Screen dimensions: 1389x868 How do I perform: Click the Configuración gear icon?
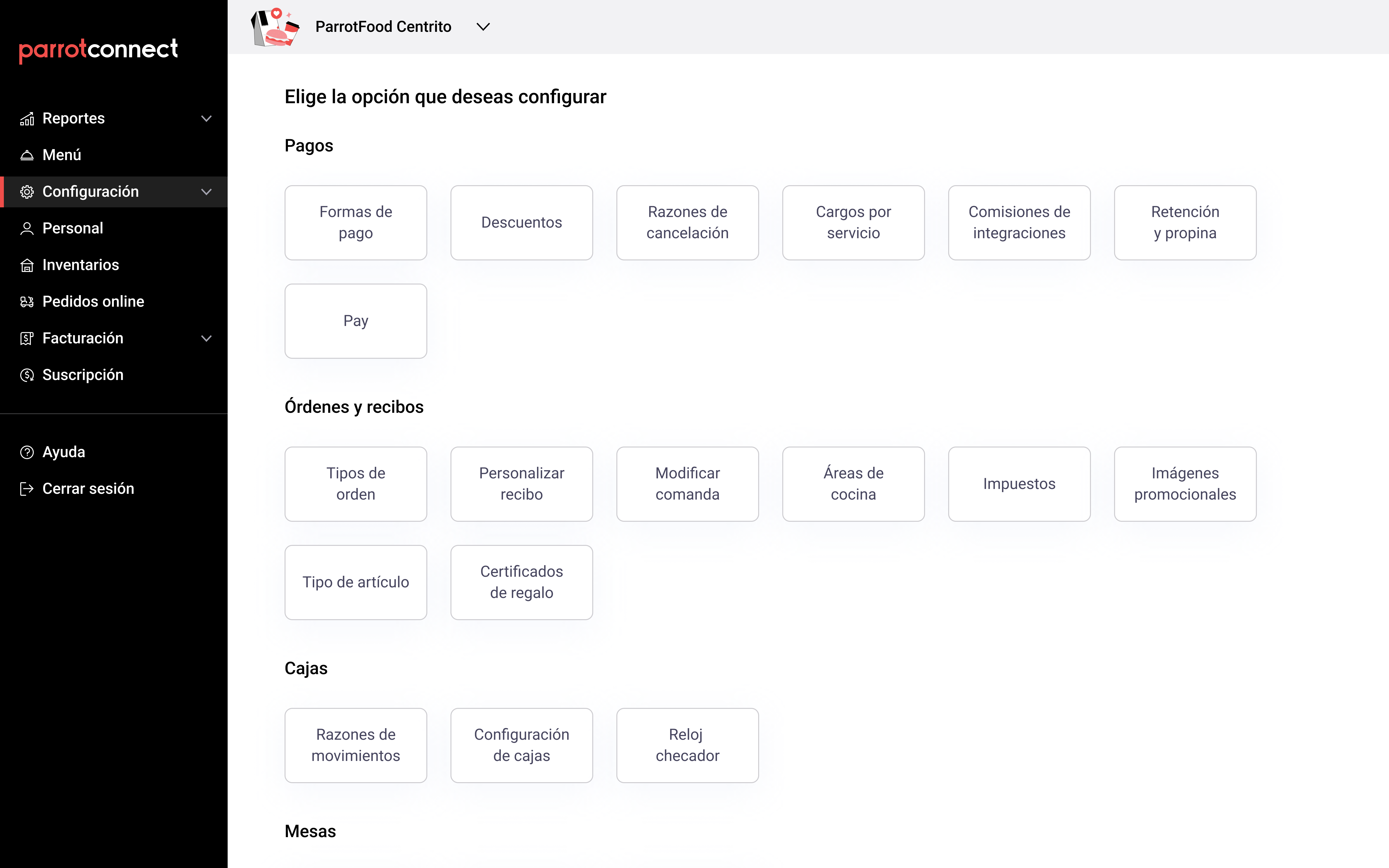27,192
